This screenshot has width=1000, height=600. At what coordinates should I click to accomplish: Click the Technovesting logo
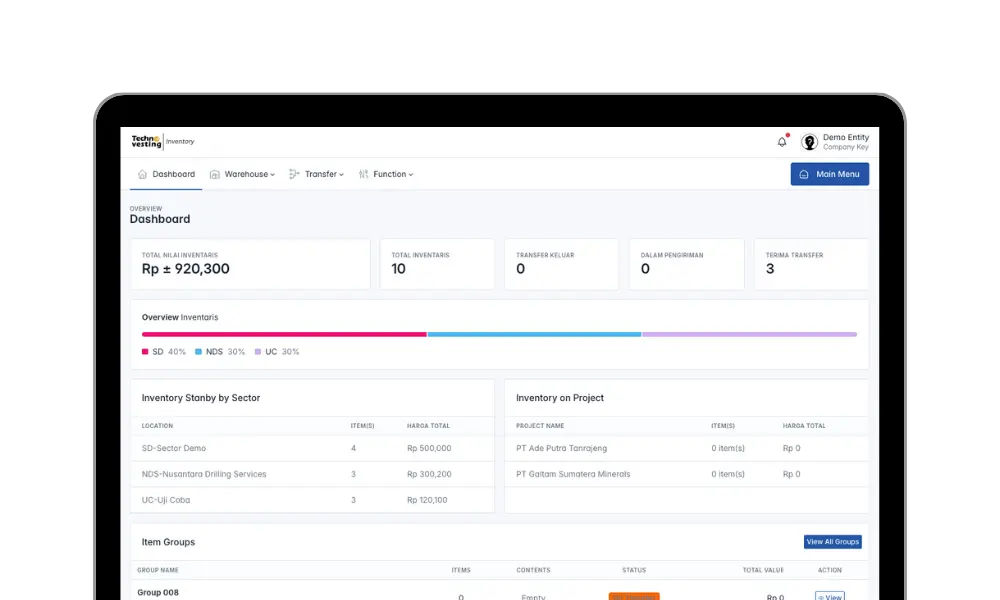click(x=146, y=142)
